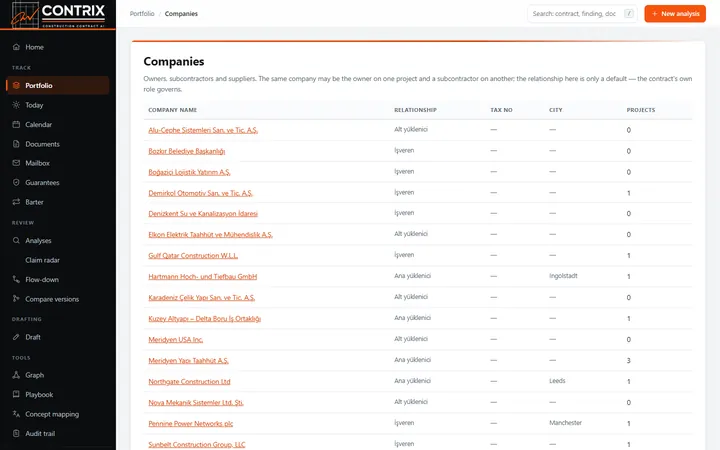Open Denizkent Su ve Kanalizasyon İdaresi
Viewport: 720px width, 450px height.
tap(203, 214)
